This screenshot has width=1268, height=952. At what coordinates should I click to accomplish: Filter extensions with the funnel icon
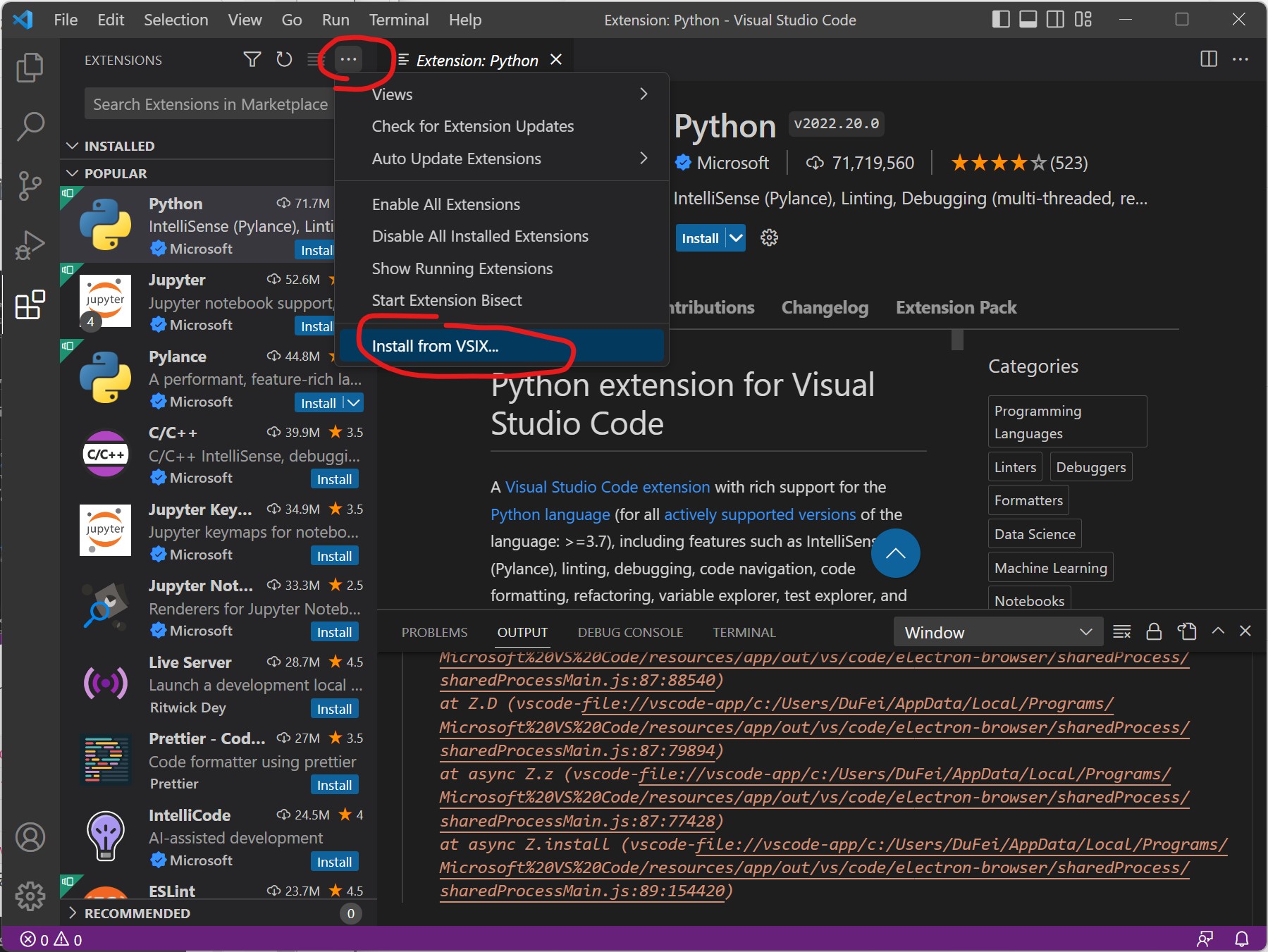(x=252, y=59)
